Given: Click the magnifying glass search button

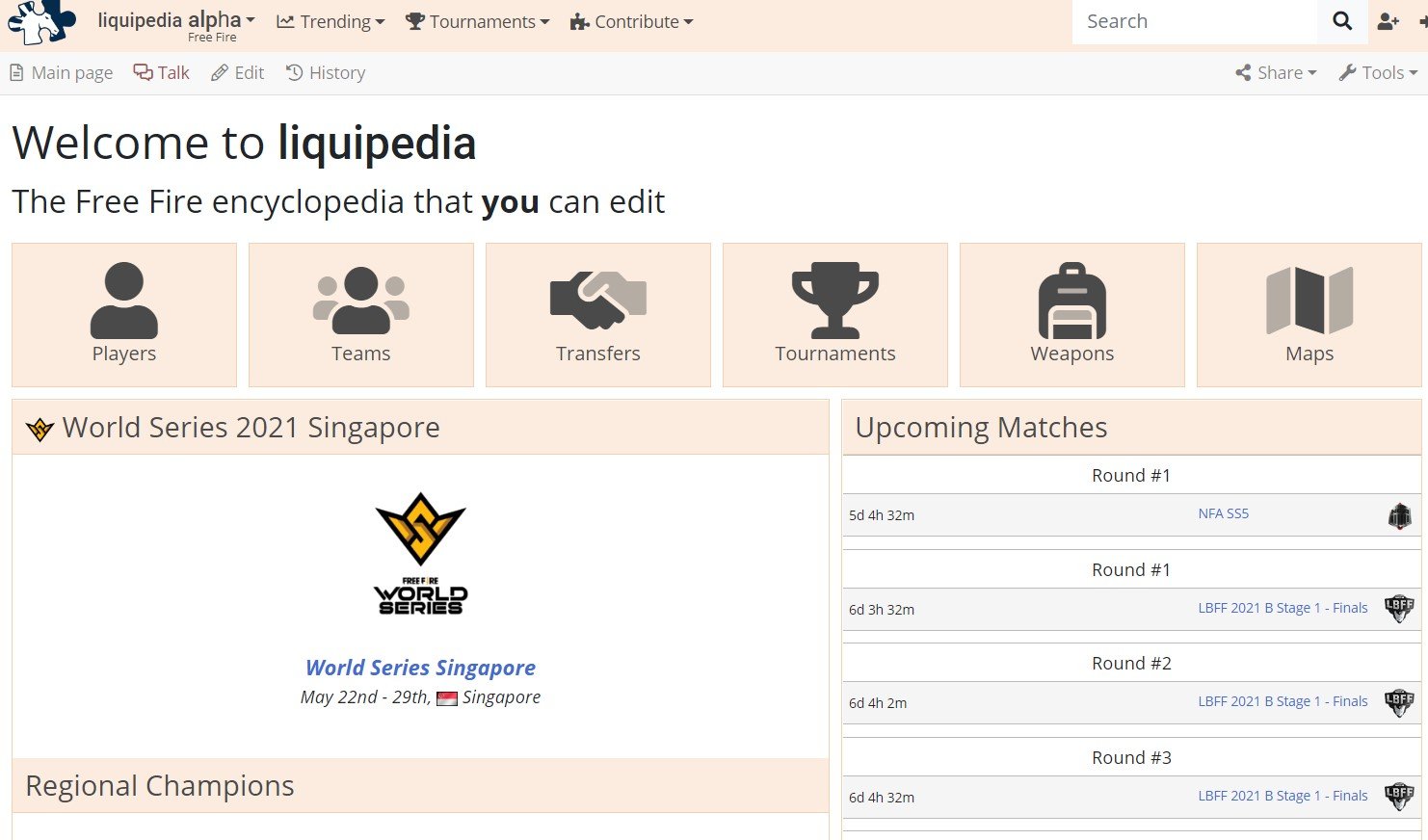Looking at the screenshot, I should tap(1342, 21).
